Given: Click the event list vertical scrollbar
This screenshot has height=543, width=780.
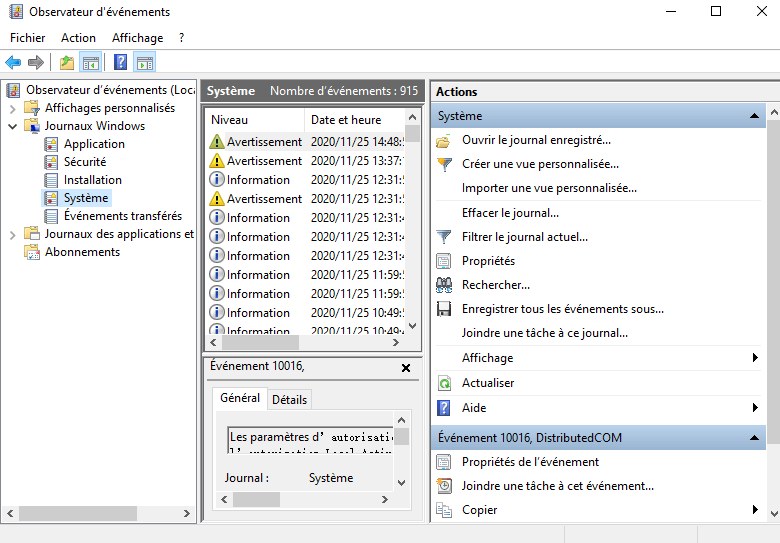Looking at the screenshot, I should point(413,230).
